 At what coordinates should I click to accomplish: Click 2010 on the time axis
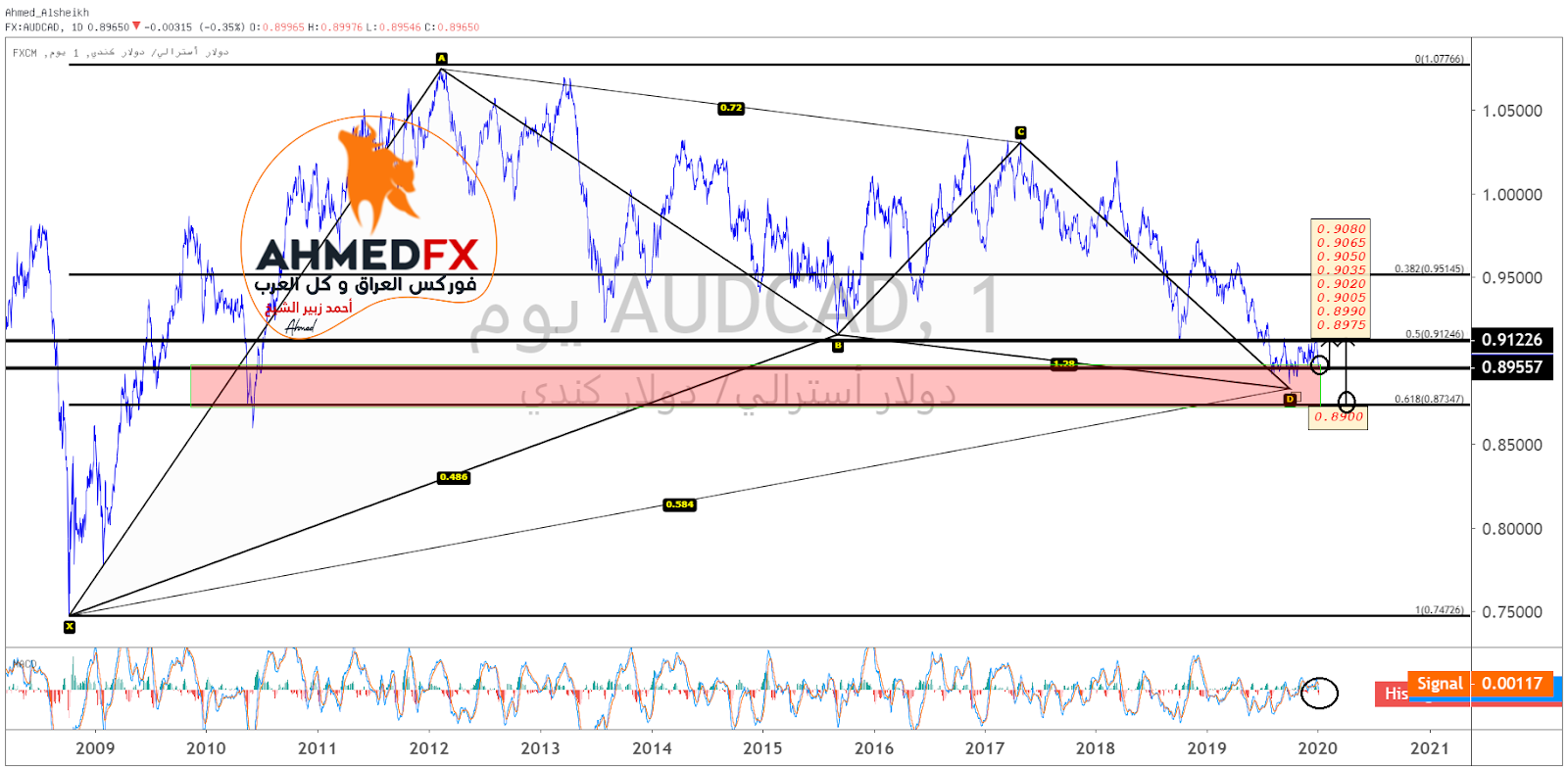click(x=206, y=748)
